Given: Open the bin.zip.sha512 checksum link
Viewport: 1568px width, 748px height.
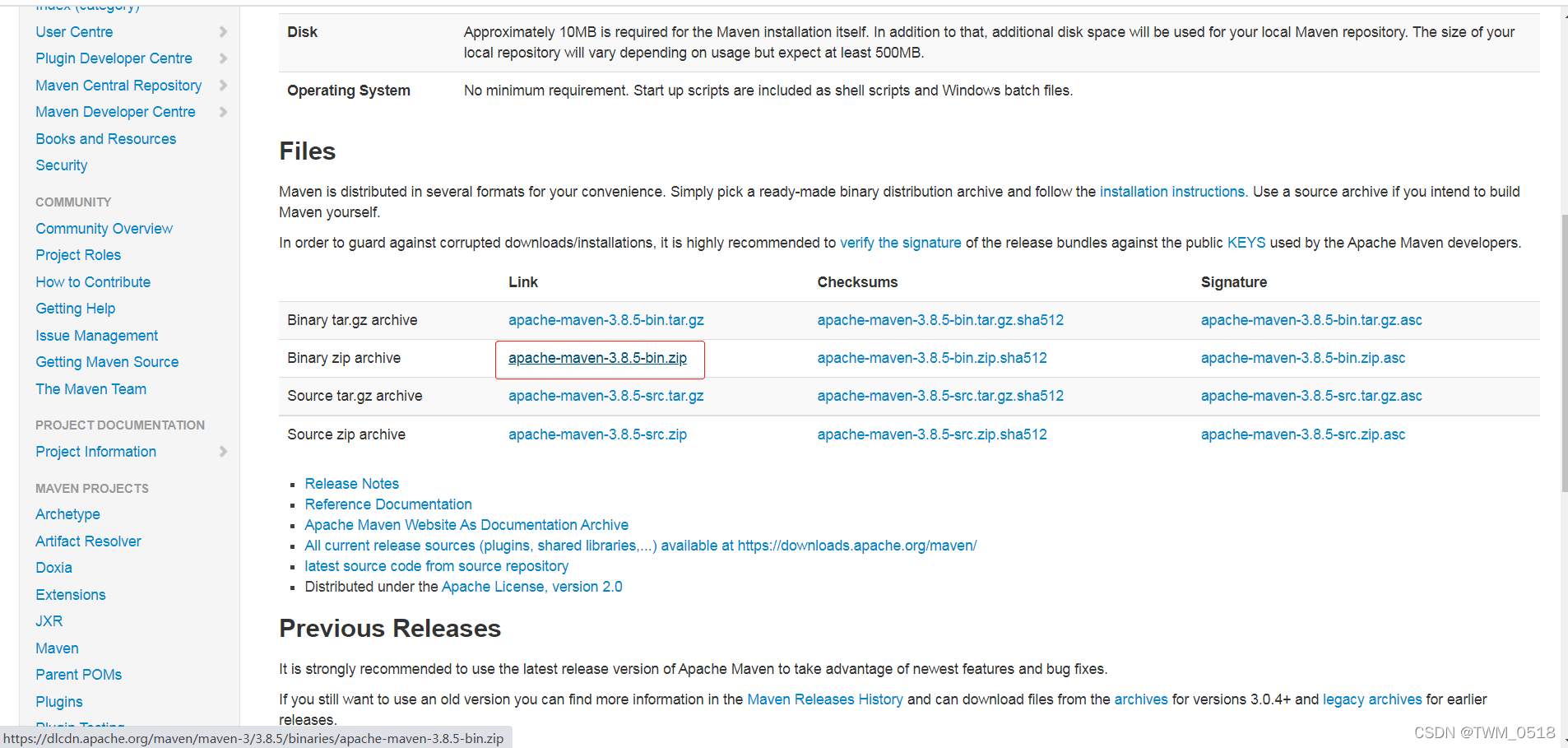Looking at the screenshot, I should point(932,358).
